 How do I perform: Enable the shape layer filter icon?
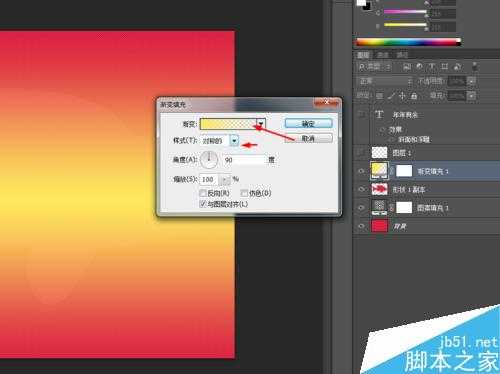click(x=444, y=67)
